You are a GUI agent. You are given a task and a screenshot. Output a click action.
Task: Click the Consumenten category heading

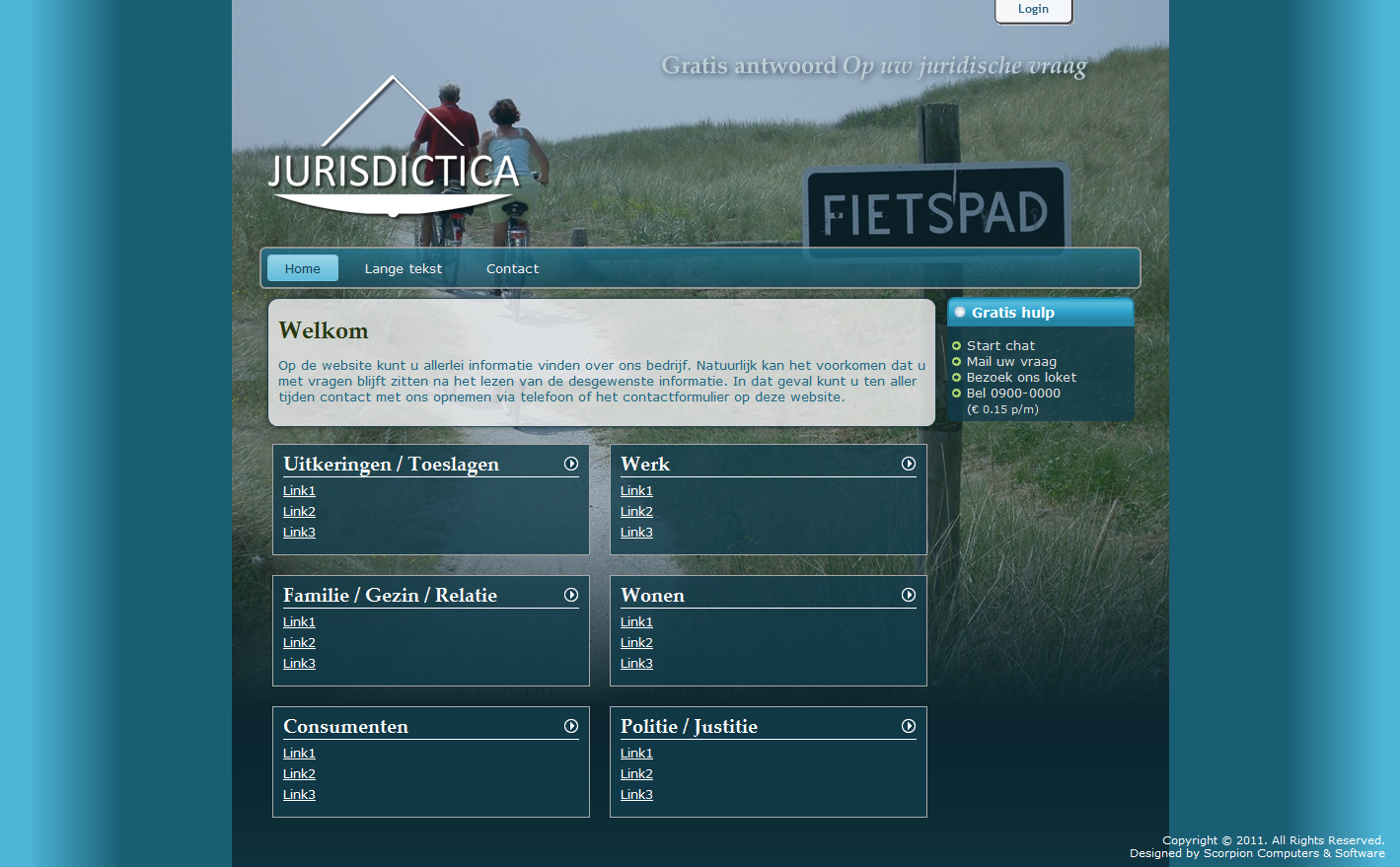pos(345,726)
